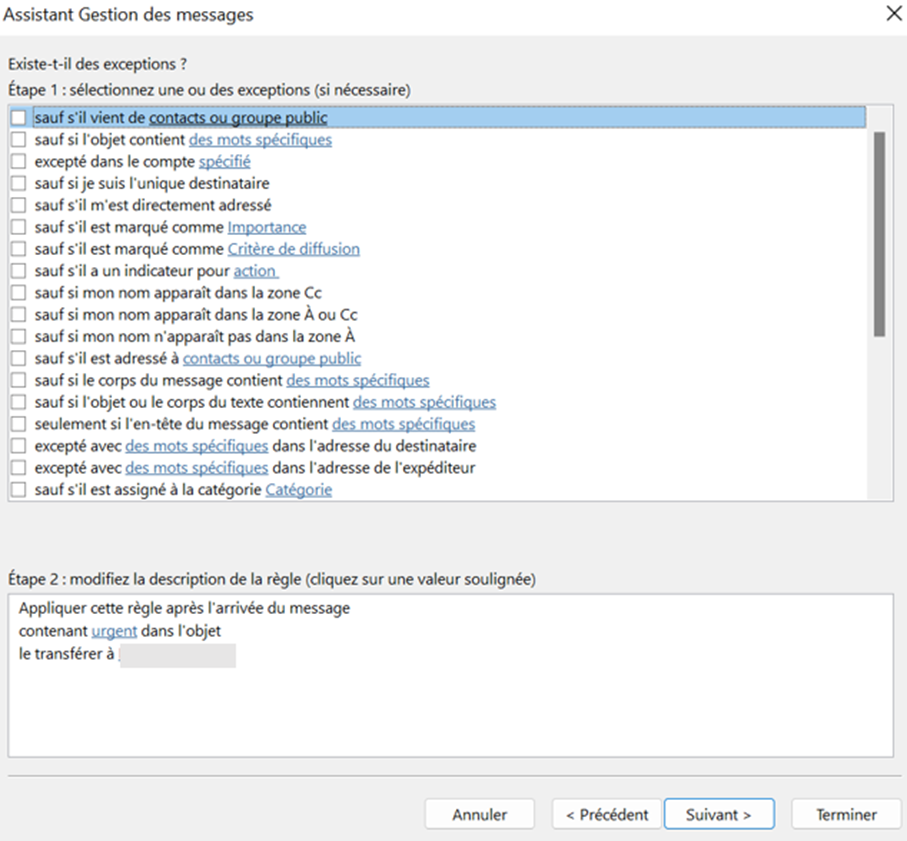
Task: Open the 'spécifié' account link
Action: click(x=224, y=162)
